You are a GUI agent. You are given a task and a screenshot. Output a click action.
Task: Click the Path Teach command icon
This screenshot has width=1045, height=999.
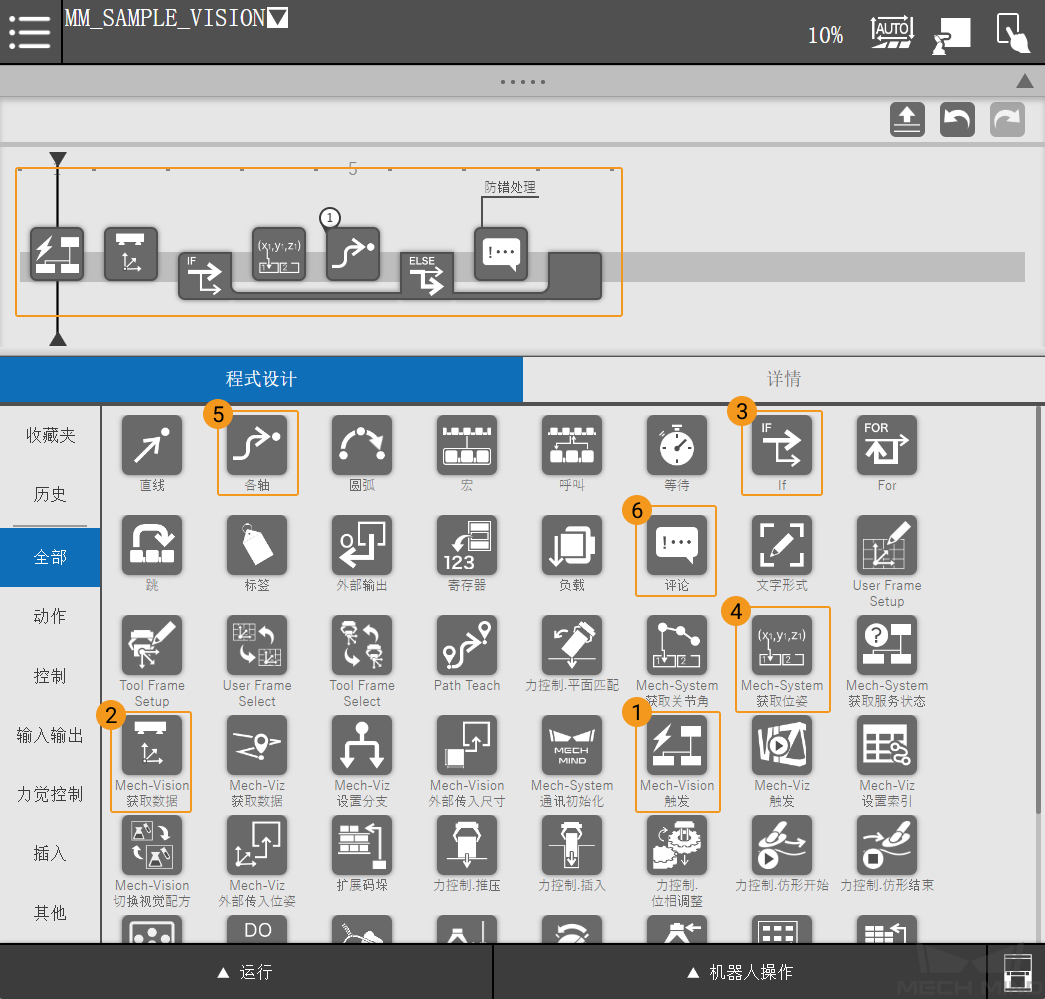click(x=467, y=646)
